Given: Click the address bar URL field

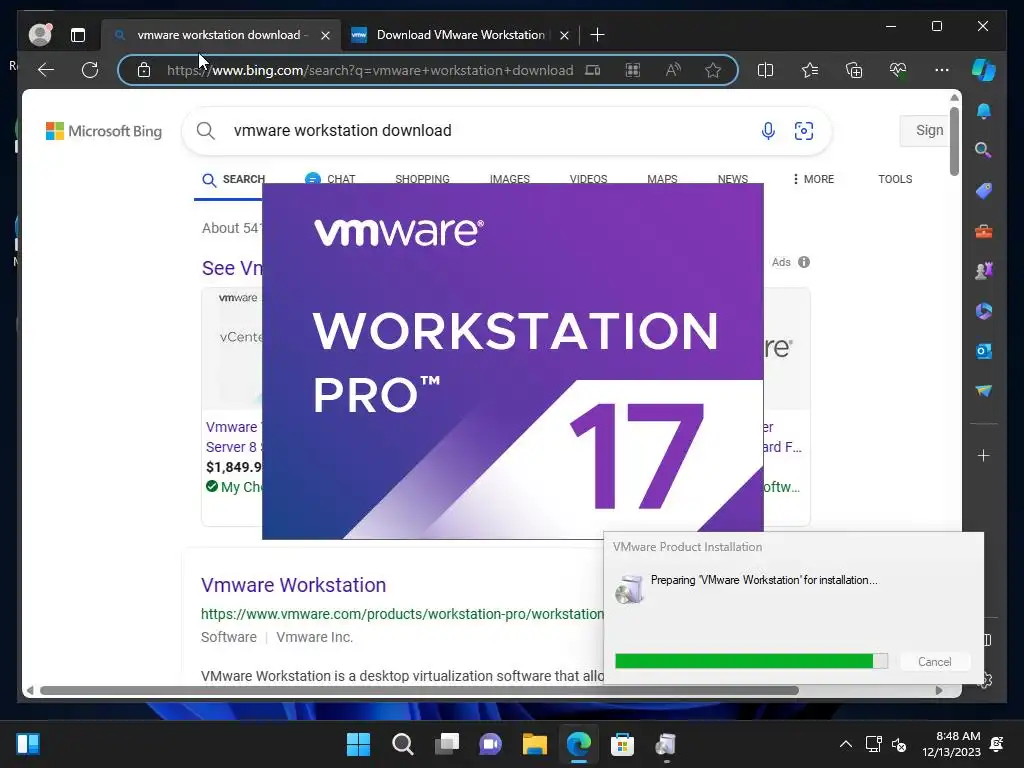Looking at the screenshot, I should 370,70.
